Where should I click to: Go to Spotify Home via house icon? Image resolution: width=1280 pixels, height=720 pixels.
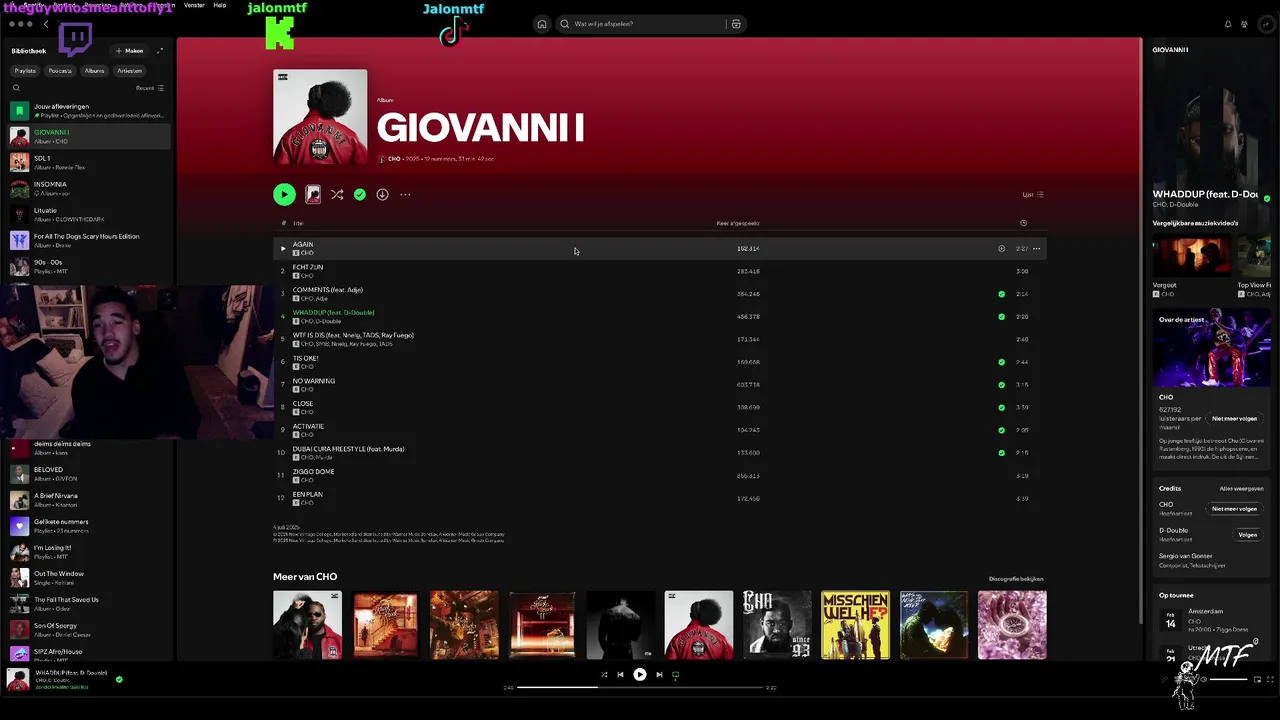point(542,24)
